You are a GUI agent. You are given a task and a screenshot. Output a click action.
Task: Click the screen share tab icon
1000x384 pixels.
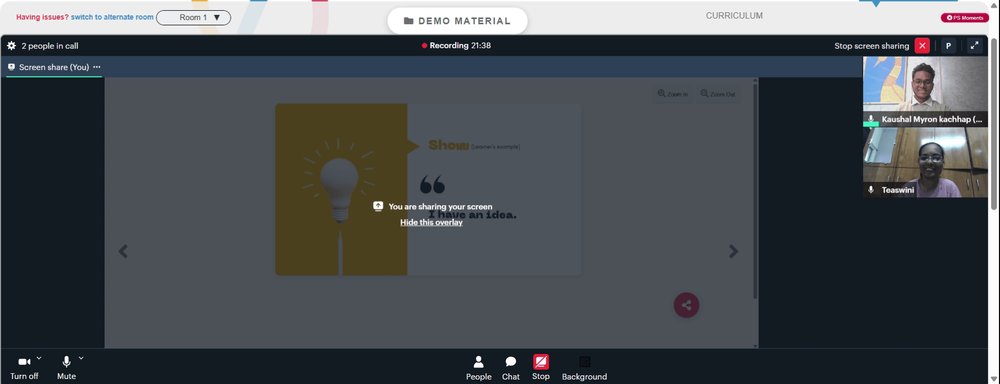(11, 67)
